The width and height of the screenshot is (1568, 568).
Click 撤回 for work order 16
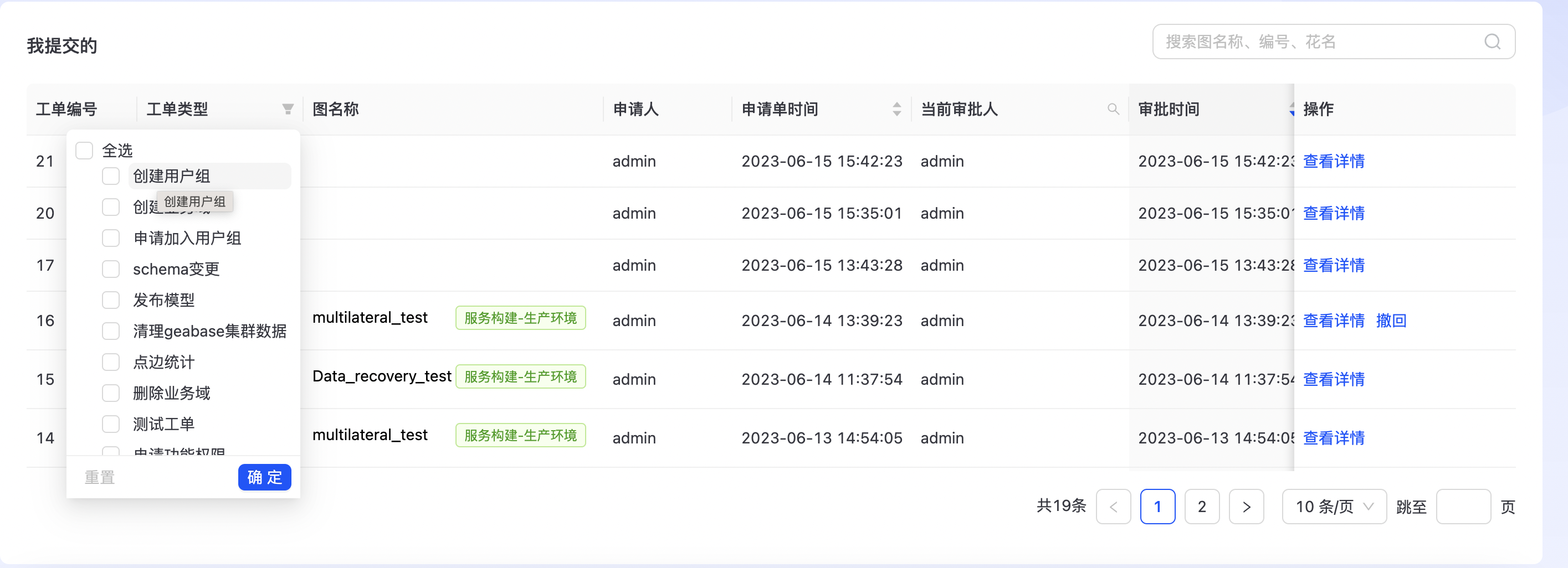point(1391,321)
